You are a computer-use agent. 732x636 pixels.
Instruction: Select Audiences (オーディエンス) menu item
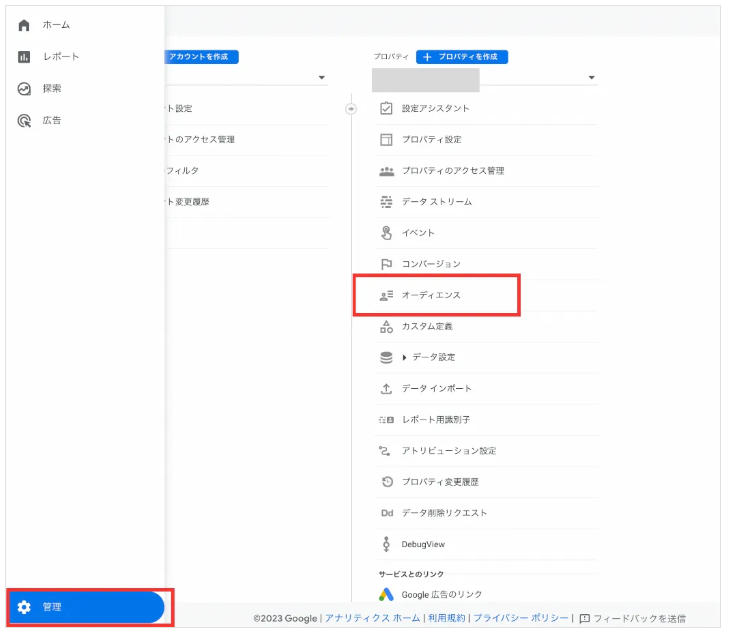click(431, 295)
